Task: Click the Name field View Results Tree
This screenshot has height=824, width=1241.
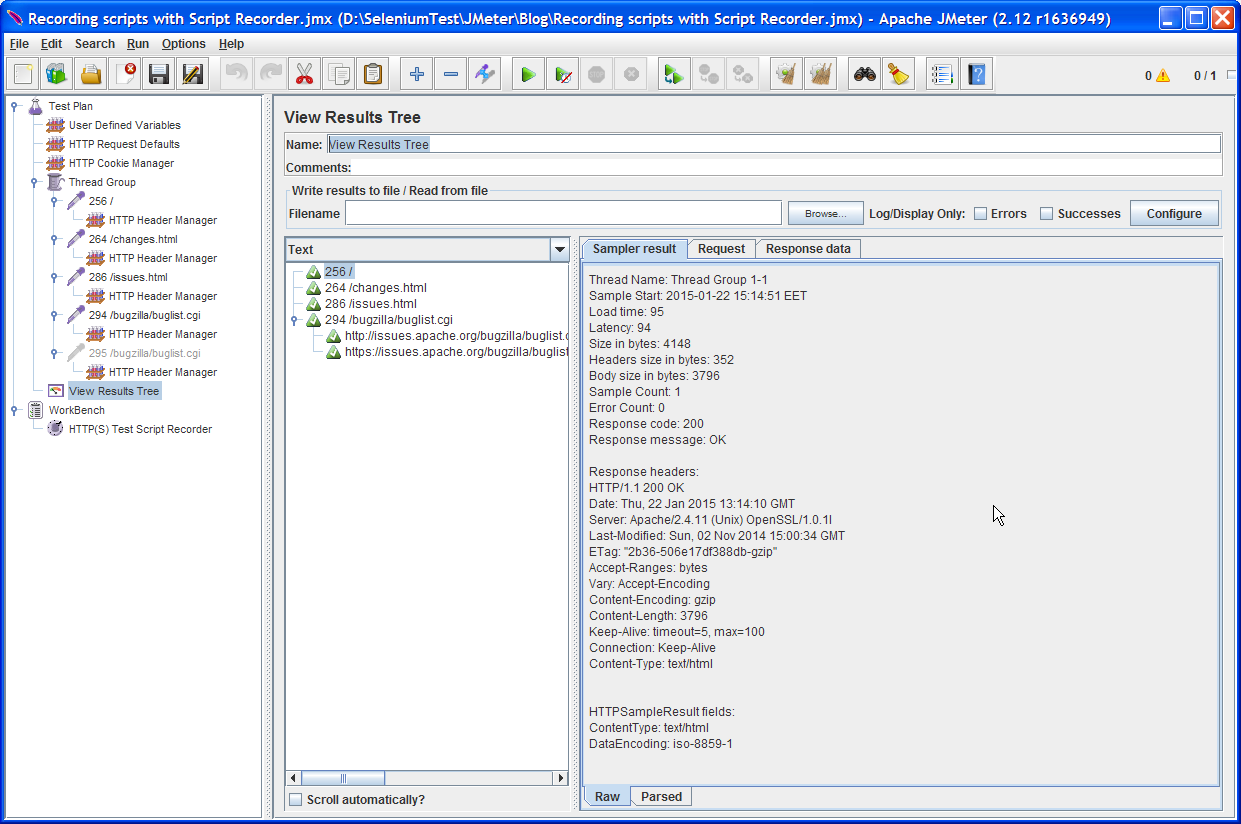Action: pos(773,144)
